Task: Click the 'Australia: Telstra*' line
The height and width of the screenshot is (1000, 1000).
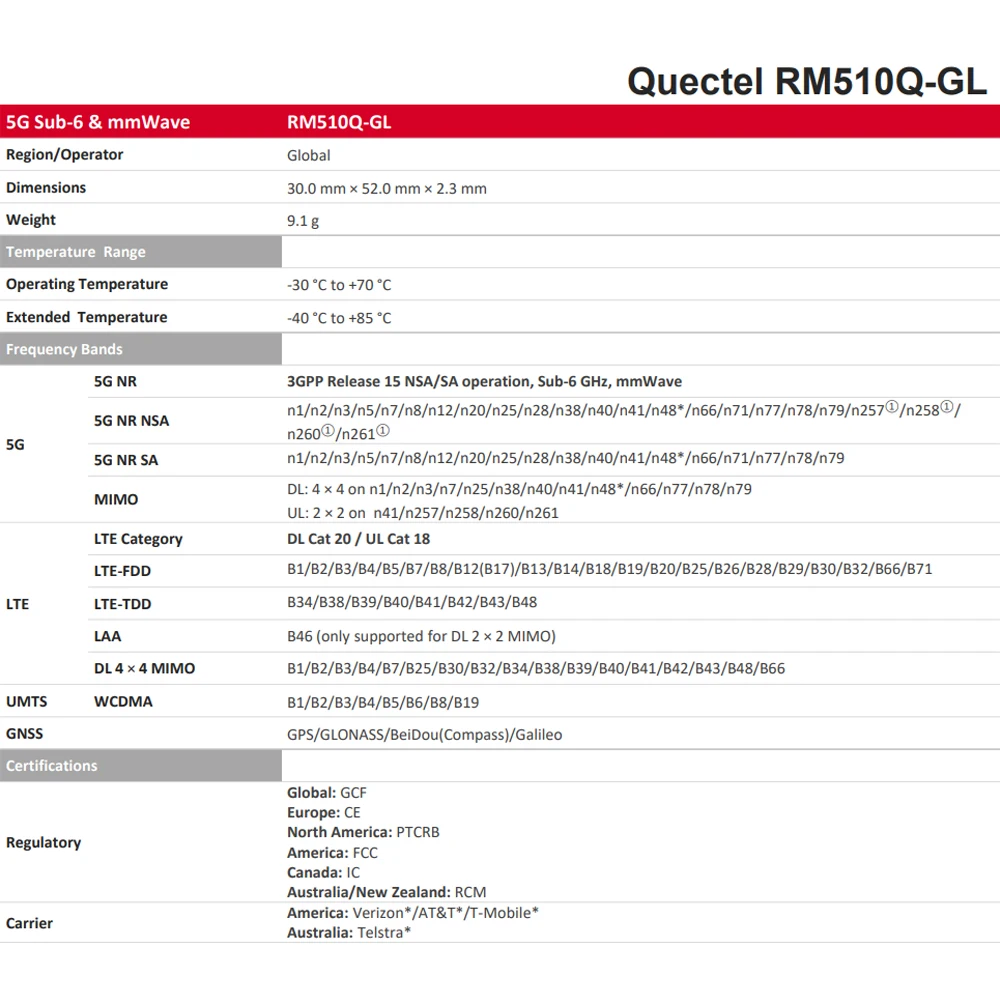Action: [x=349, y=932]
